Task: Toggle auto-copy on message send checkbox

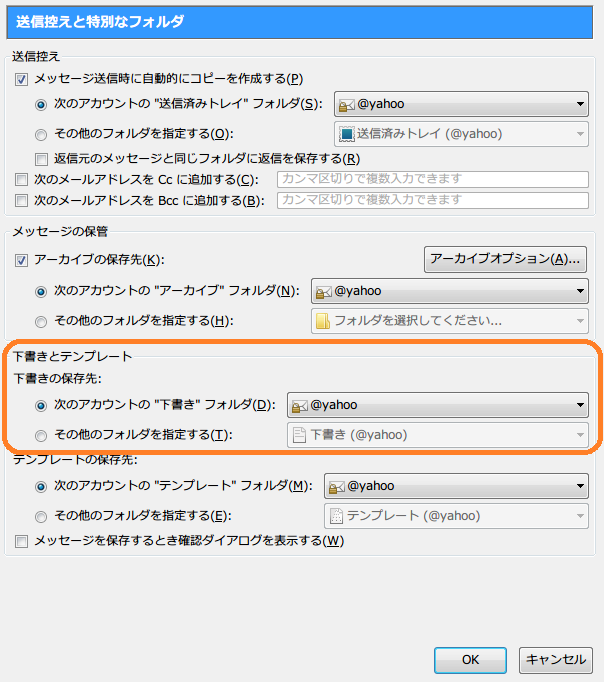Action: click(22, 79)
